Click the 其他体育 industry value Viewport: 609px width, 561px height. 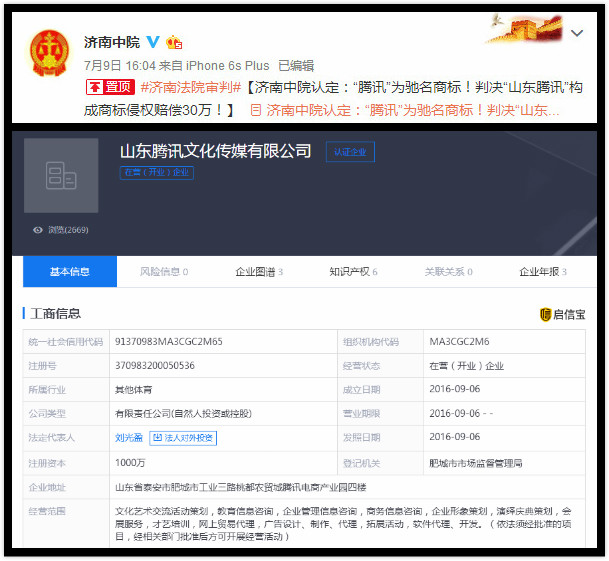[134, 389]
